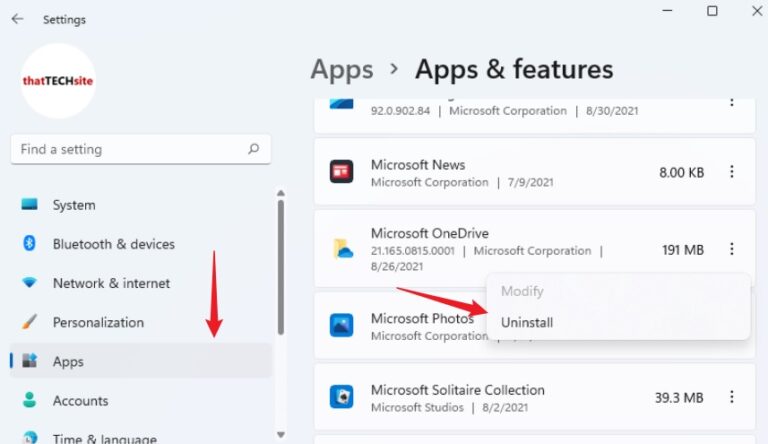The image size is (768, 444).
Task: Open Bluetooth & devices settings
Action: coord(141,244)
